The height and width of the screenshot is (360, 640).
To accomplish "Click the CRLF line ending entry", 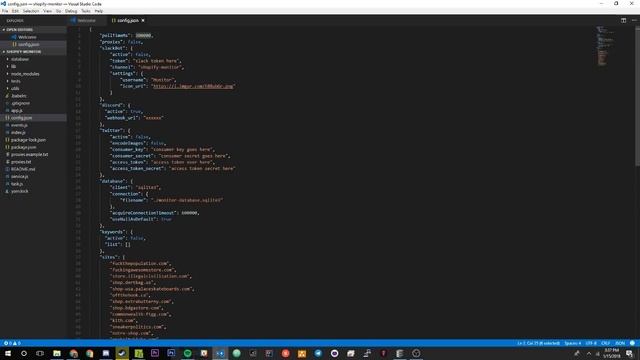I will click(605, 343).
